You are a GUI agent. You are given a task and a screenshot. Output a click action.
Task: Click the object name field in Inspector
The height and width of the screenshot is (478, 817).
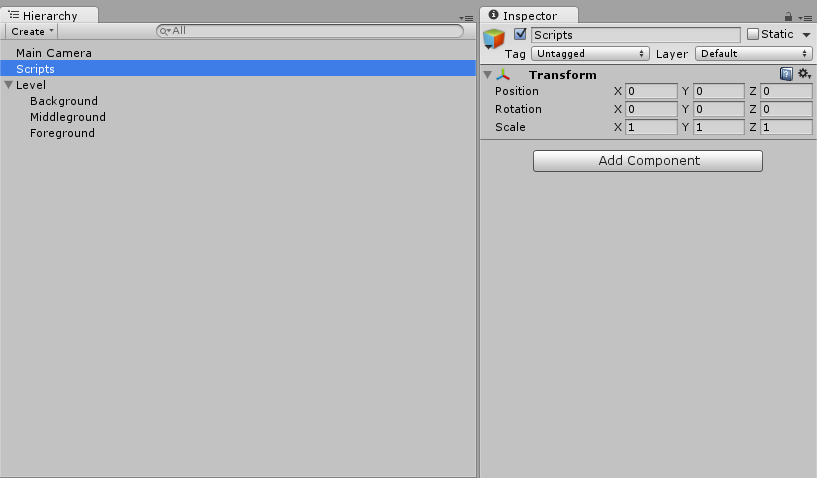point(636,35)
